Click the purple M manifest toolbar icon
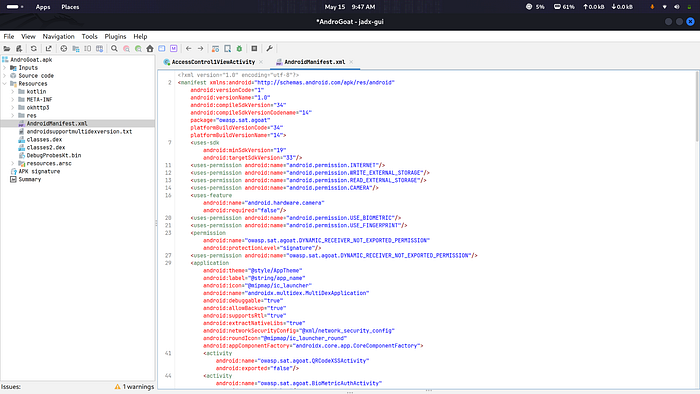This screenshot has height=394, width=700. (174, 49)
